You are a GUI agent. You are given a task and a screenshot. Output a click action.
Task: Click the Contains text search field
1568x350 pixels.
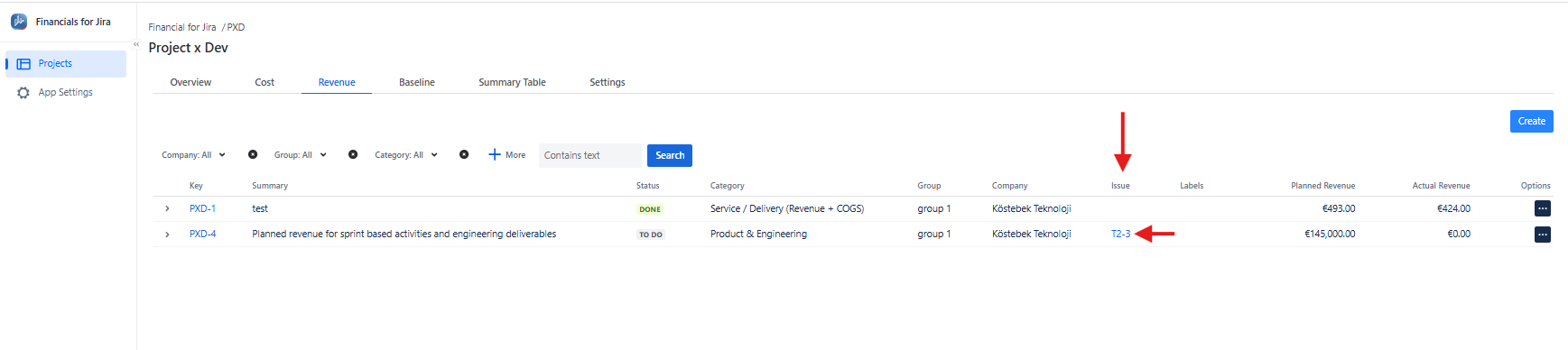coord(589,155)
